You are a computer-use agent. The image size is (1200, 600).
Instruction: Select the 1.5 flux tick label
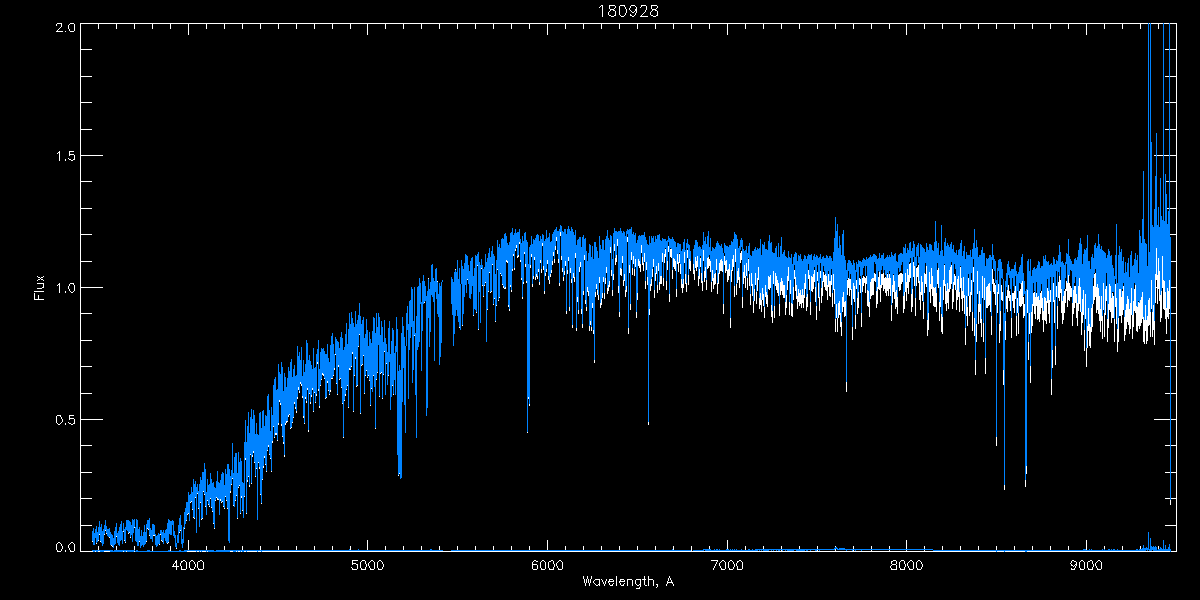pos(65,157)
